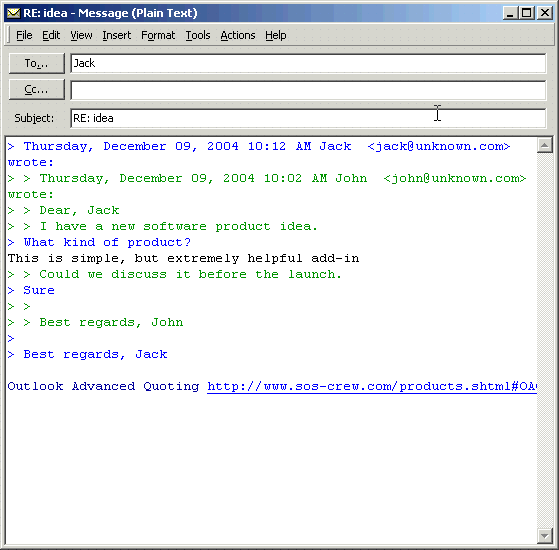559x550 pixels.
Task: Open the Edit menu
Action: pyautogui.click(x=51, y=35)
